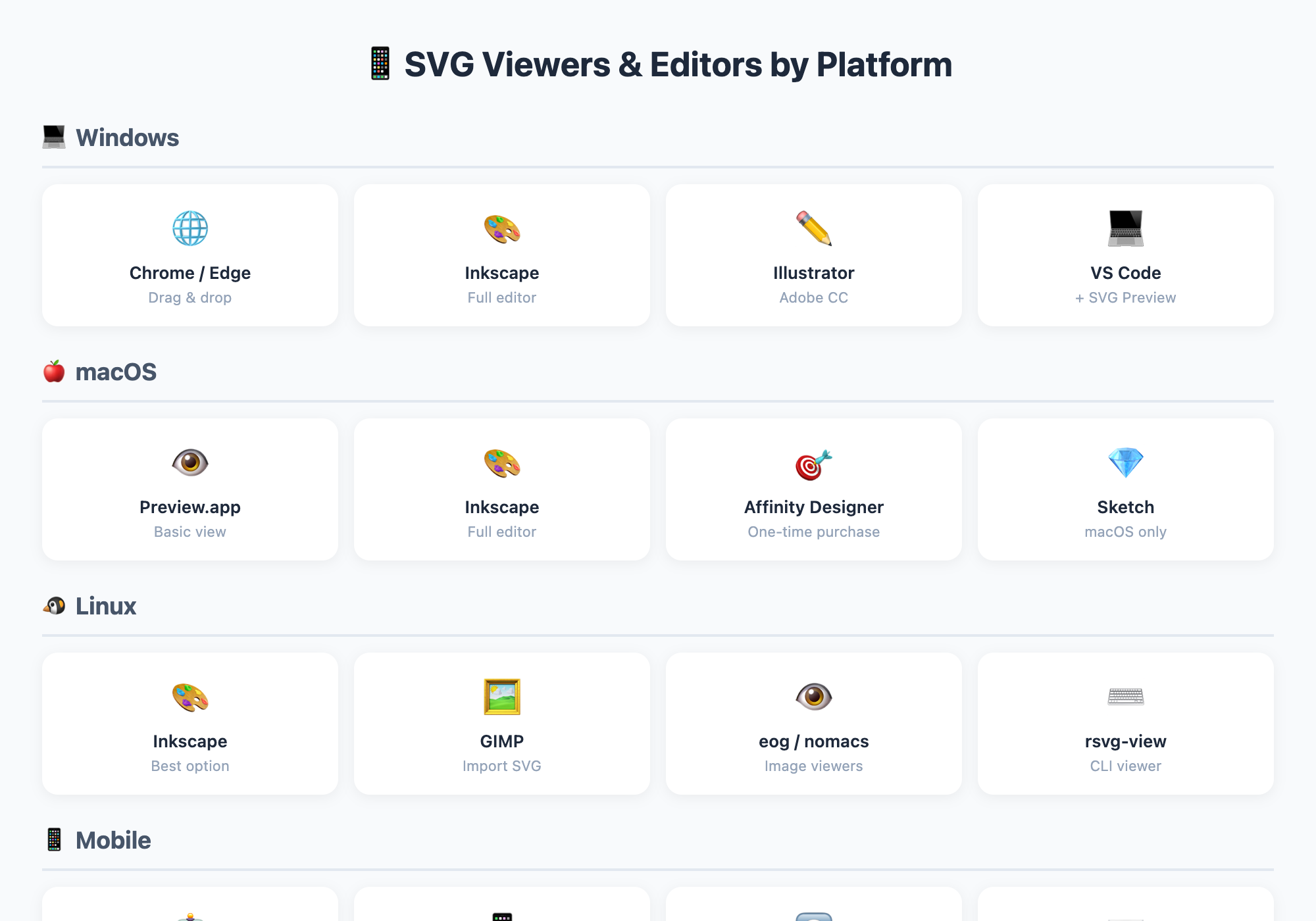Click the eye icon above eog / nomacs
The width and height of the screenshot is (1316, 921).
click(x=814, y=697)
